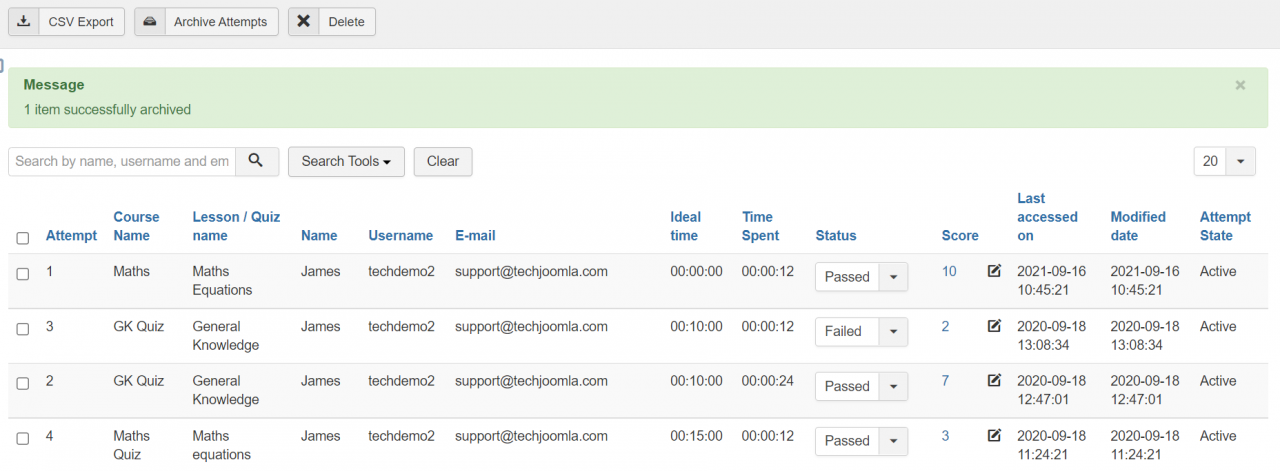Edit score for Maths Equations attempt 1
Screen dimensions: 1280x471
994,271
